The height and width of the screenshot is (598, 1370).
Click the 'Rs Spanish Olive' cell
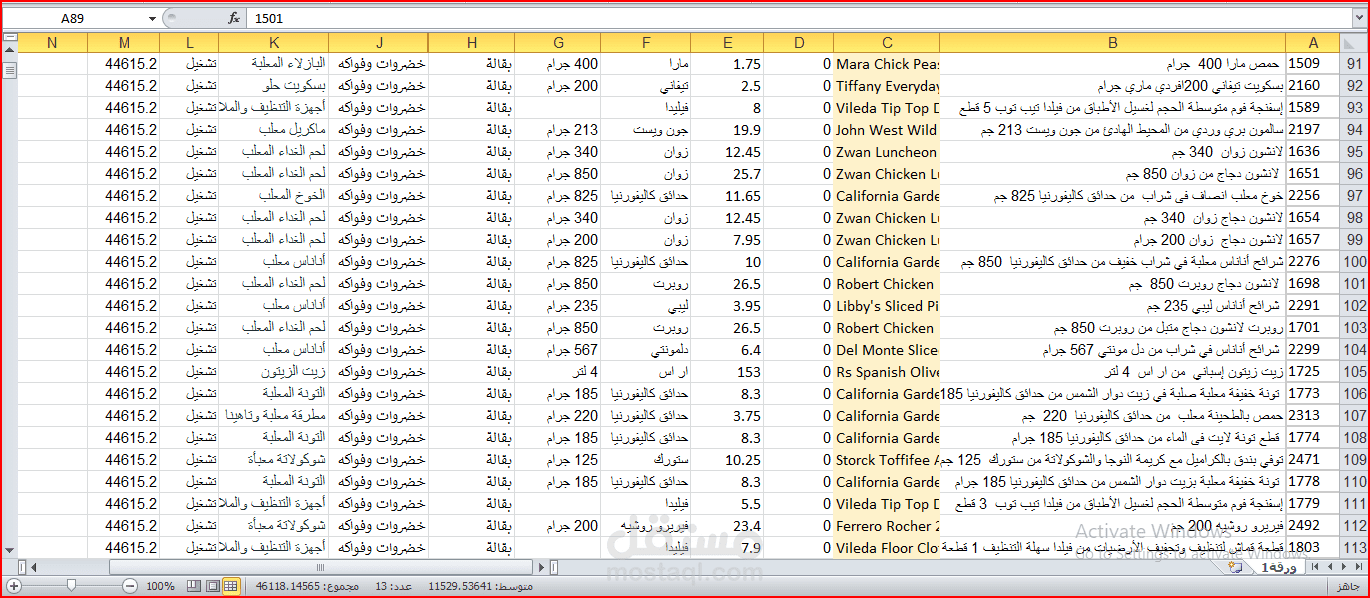tap(886, 372)
